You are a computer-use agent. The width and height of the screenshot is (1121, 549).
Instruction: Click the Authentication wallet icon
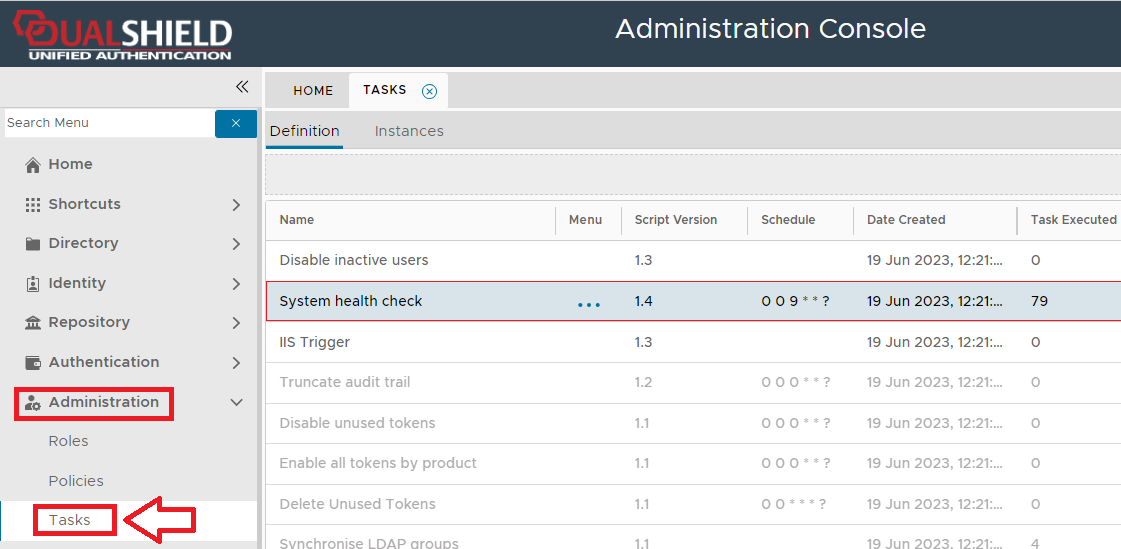[33, 363]
